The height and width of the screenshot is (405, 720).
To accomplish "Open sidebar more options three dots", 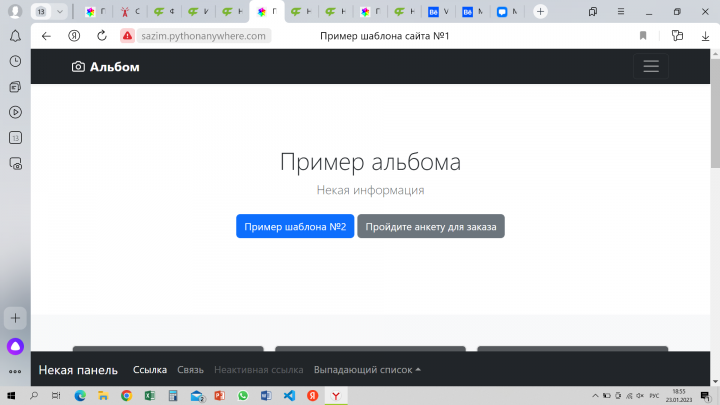I will (15, 371).
